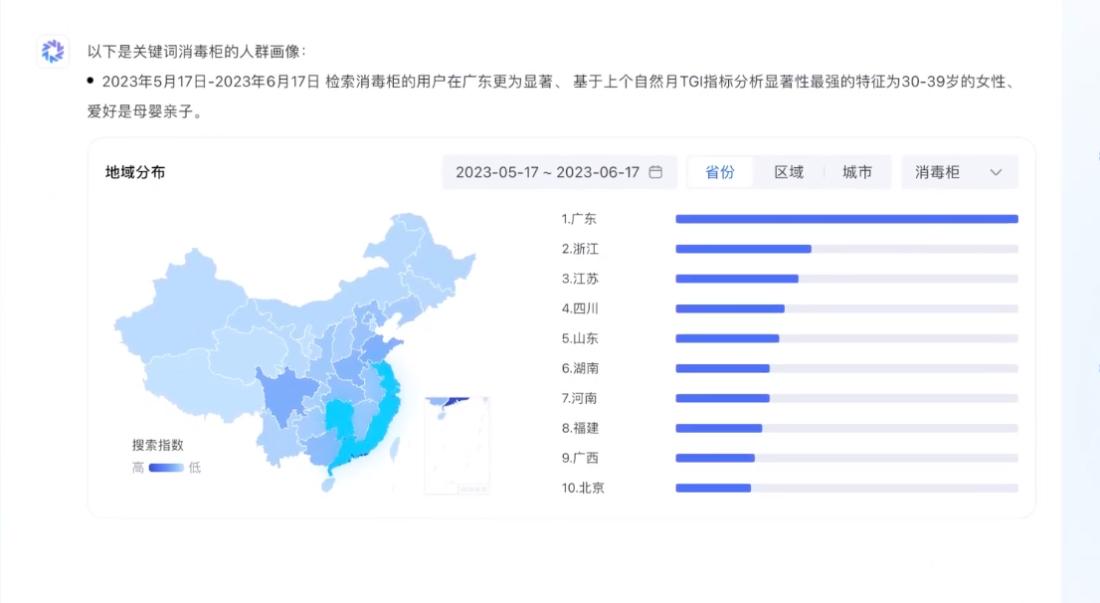The width and height of the screenshot is (1100, 603).
Task: Click the South China Sea inset map
Action: (457, 445)
